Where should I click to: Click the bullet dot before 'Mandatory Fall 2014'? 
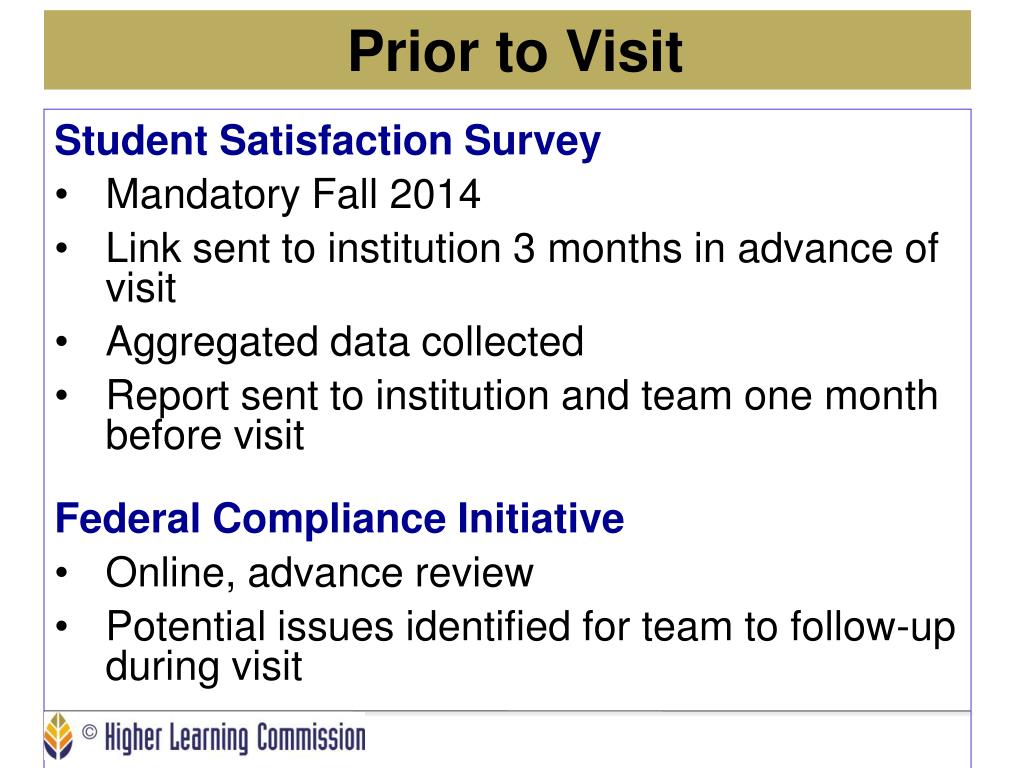pos(62,195)
